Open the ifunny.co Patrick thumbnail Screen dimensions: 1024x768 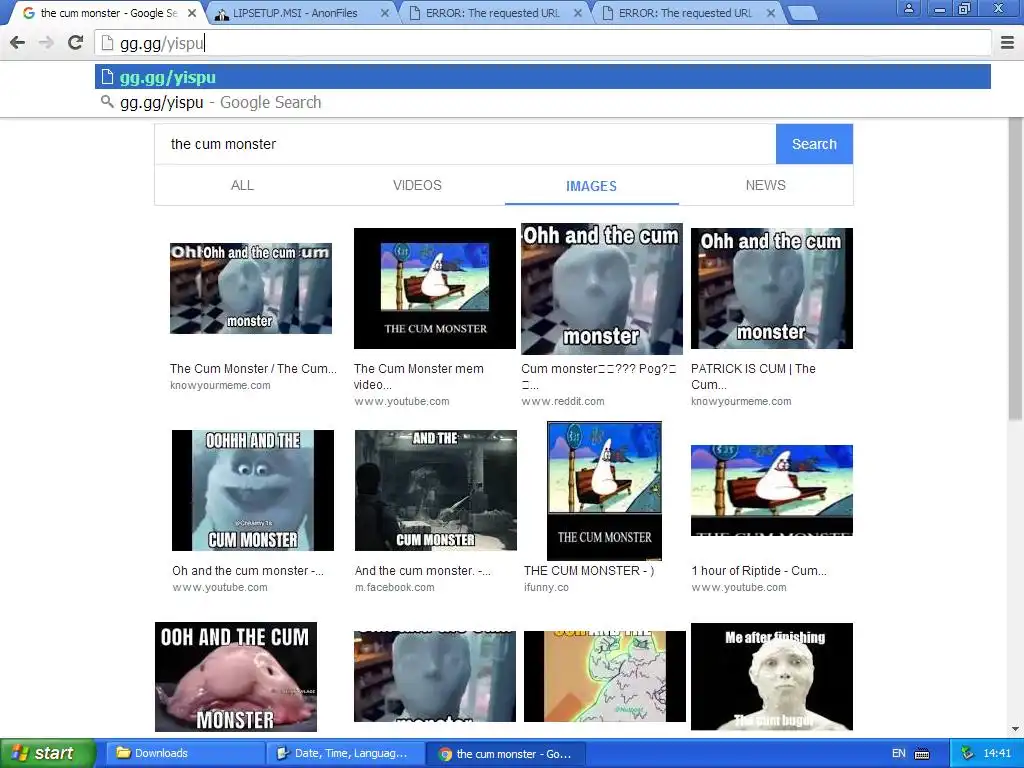[605, 490]
